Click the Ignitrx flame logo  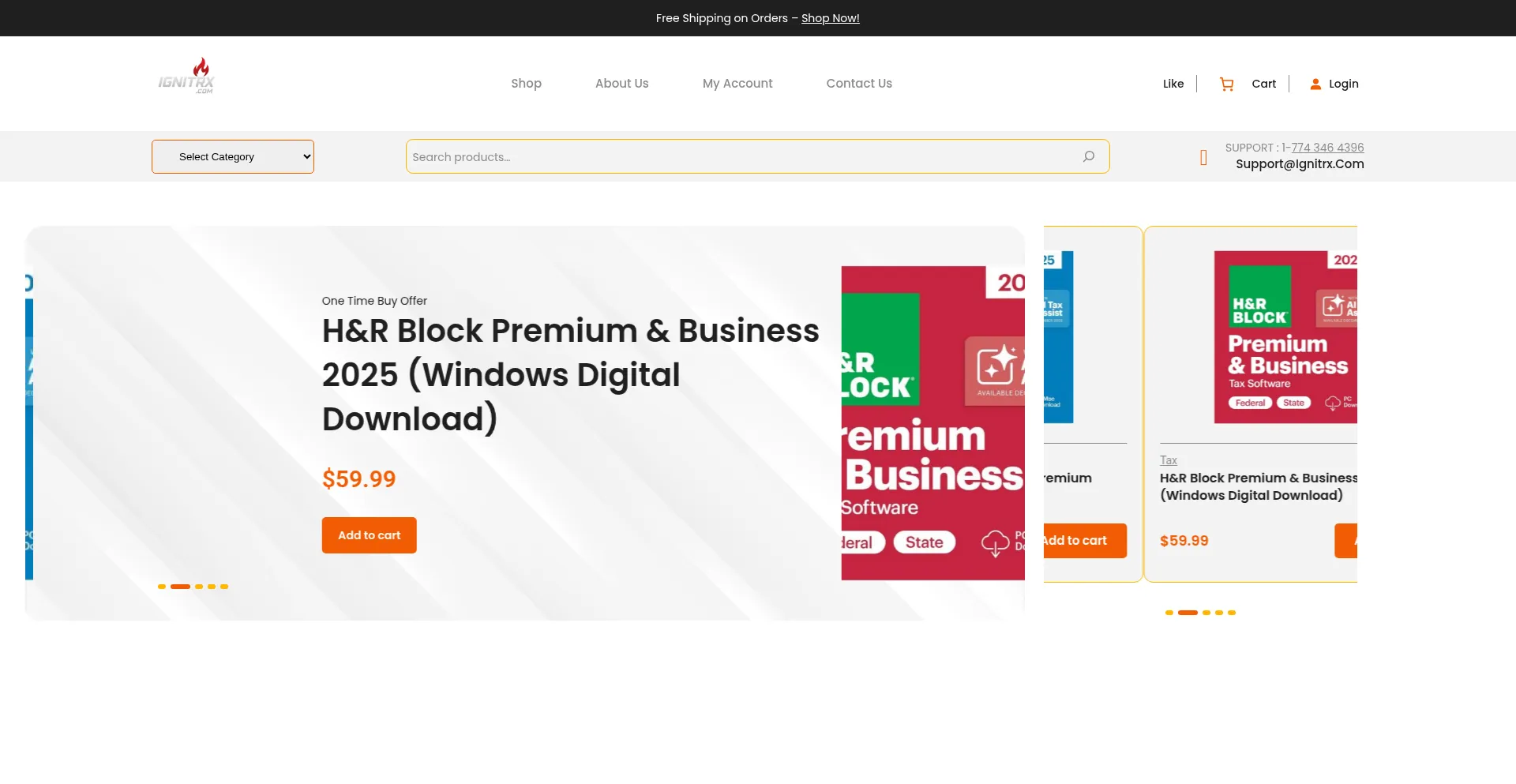(186, 76)
